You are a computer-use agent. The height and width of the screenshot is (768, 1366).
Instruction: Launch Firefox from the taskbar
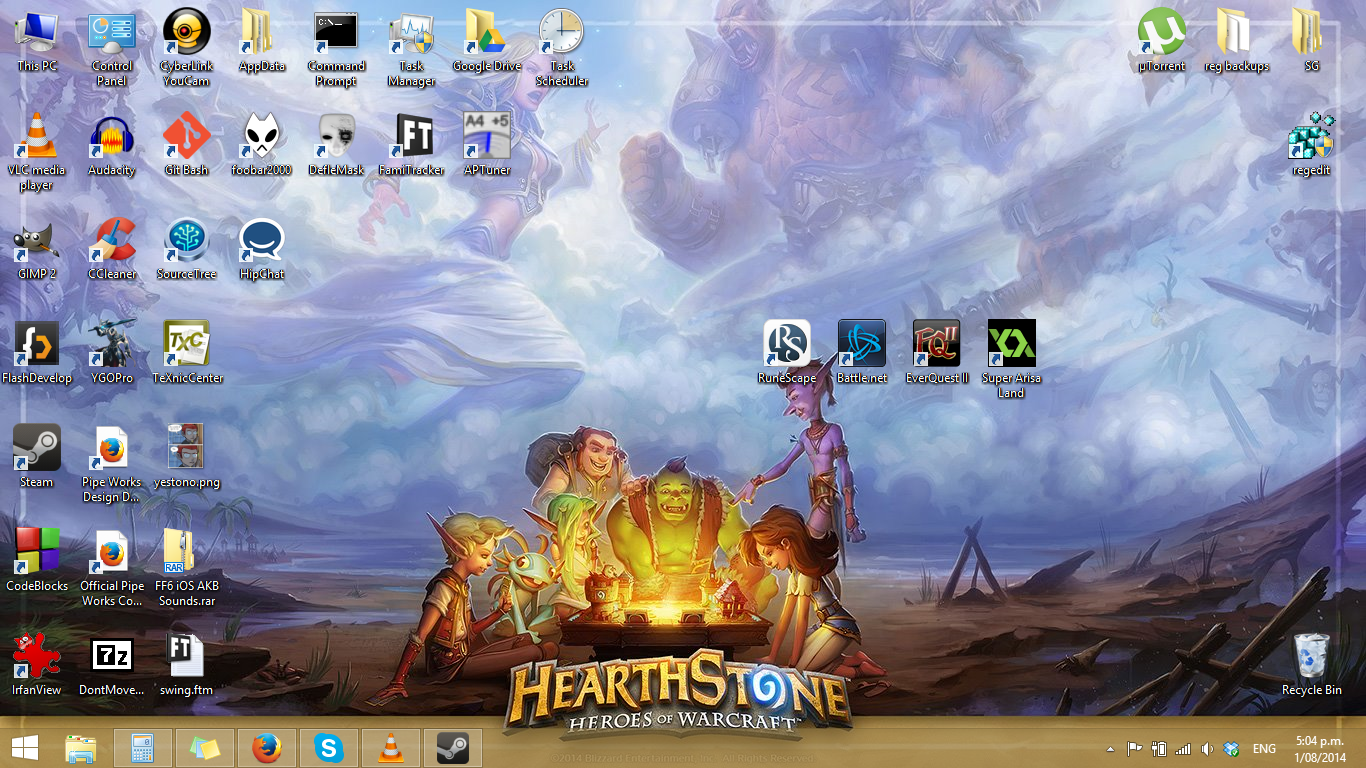267,748
